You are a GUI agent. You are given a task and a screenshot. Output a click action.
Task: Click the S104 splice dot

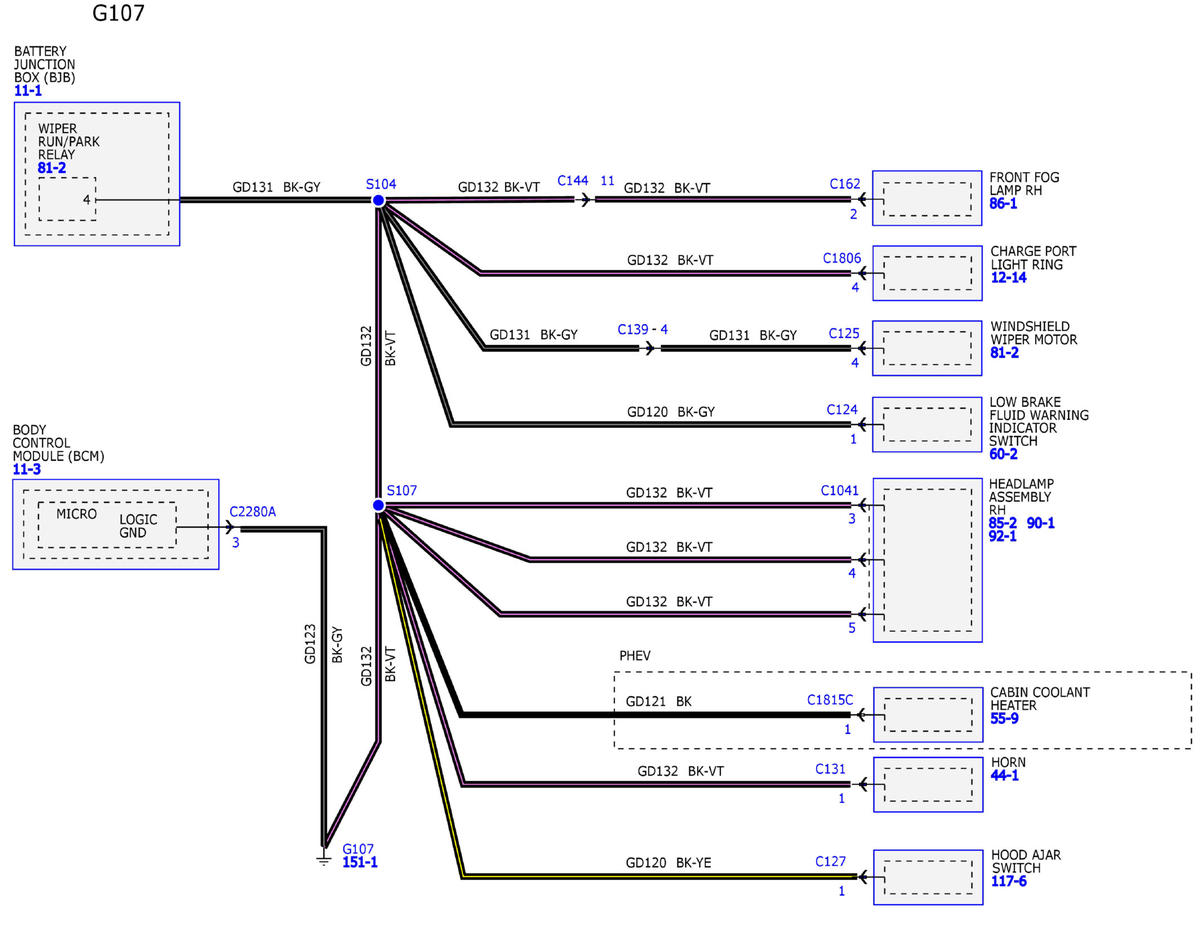(378, 201)
